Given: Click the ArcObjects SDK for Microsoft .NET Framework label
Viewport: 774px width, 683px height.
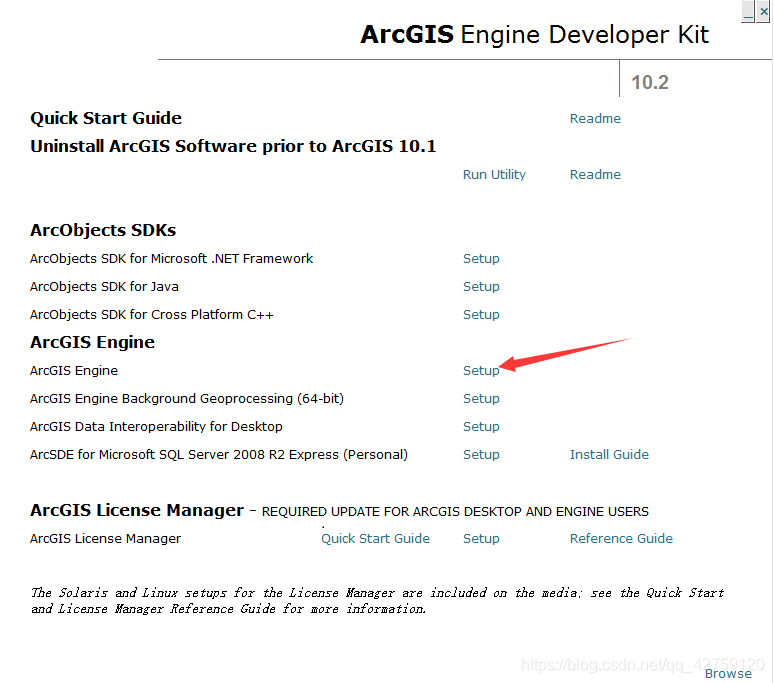Looking at the screenshot, I should point(171,259).
